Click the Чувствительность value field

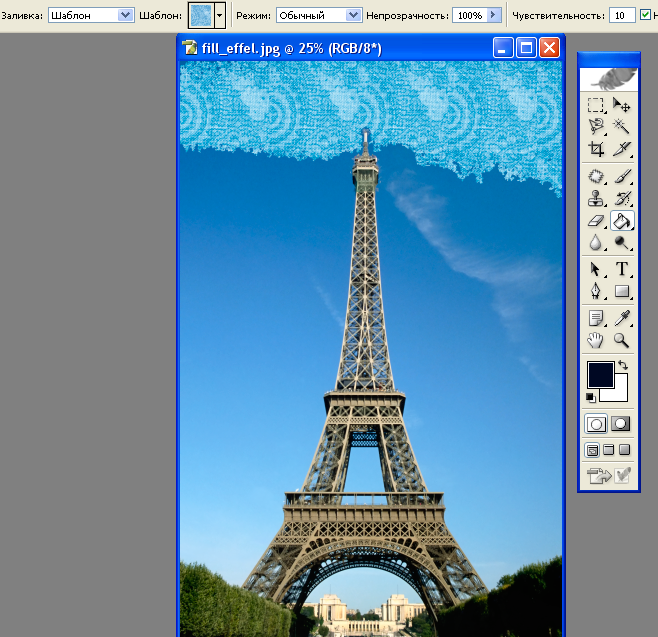click(x=622, y=16)
